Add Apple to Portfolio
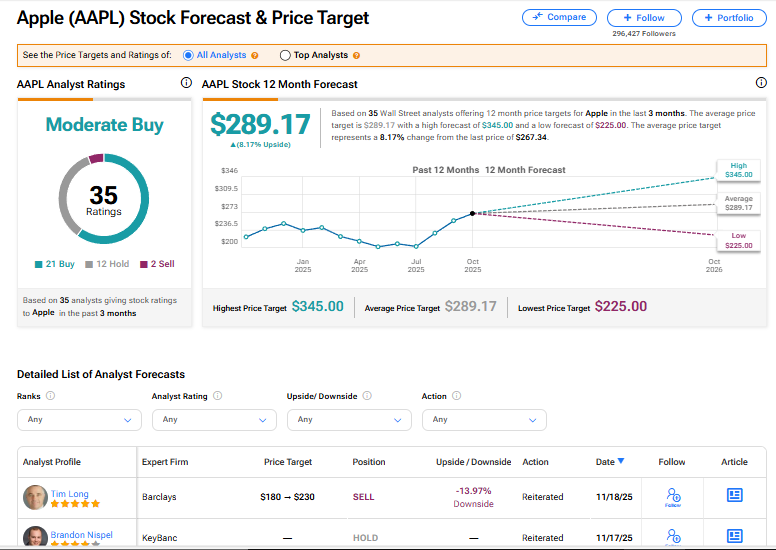 (729, 17)
